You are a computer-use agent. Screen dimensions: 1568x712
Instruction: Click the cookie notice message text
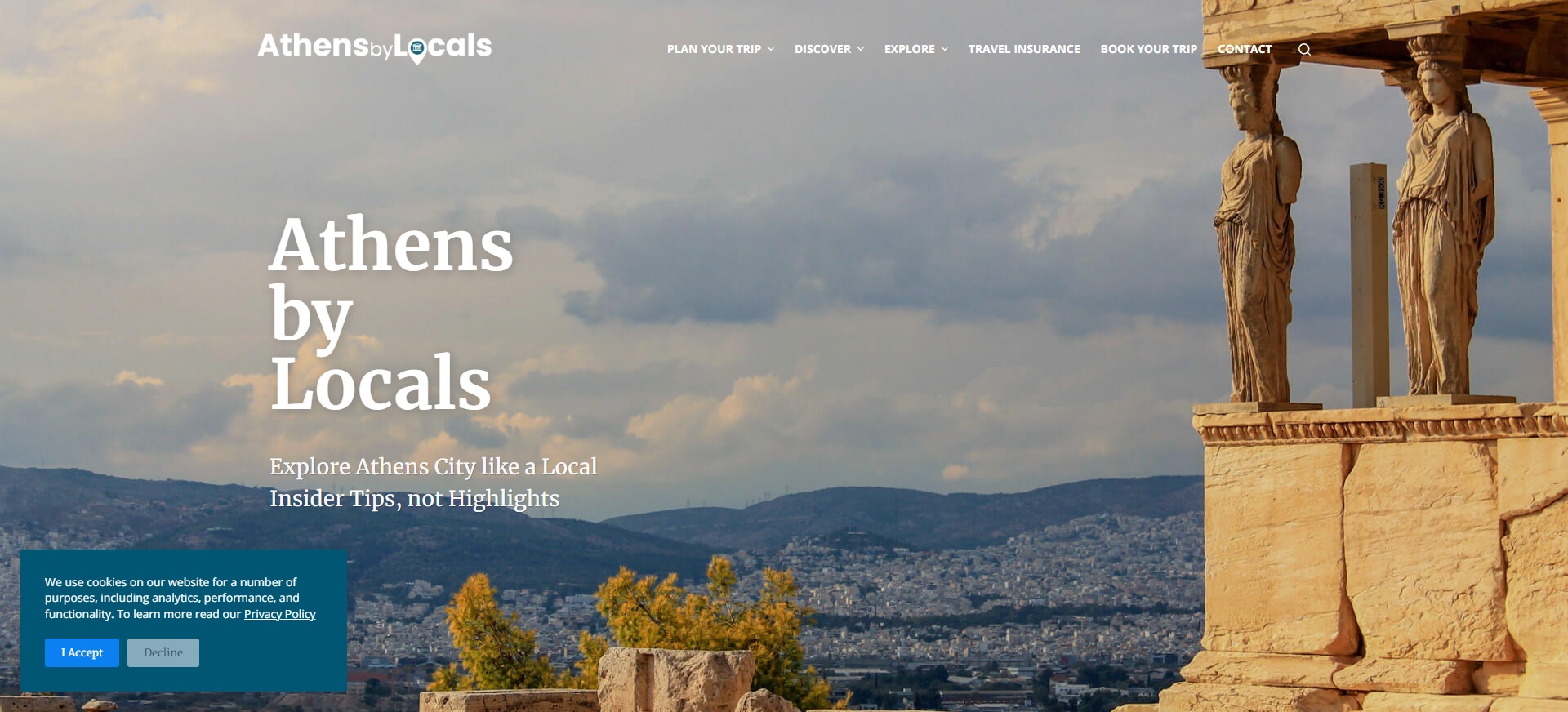coord(180,598)
